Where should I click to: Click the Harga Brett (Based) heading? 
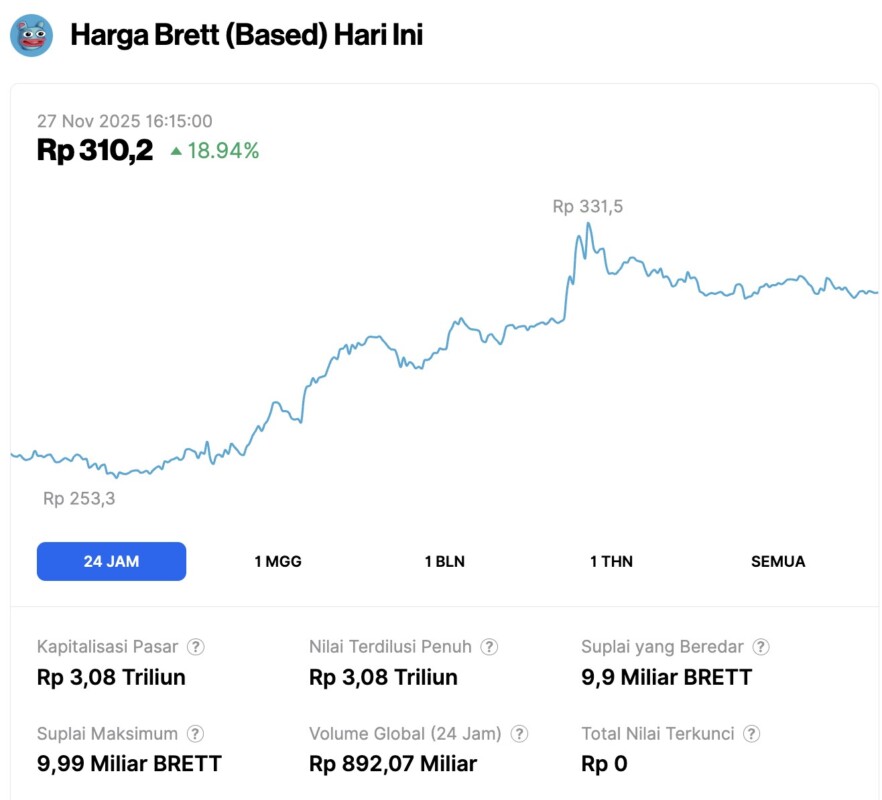point(246,36)
